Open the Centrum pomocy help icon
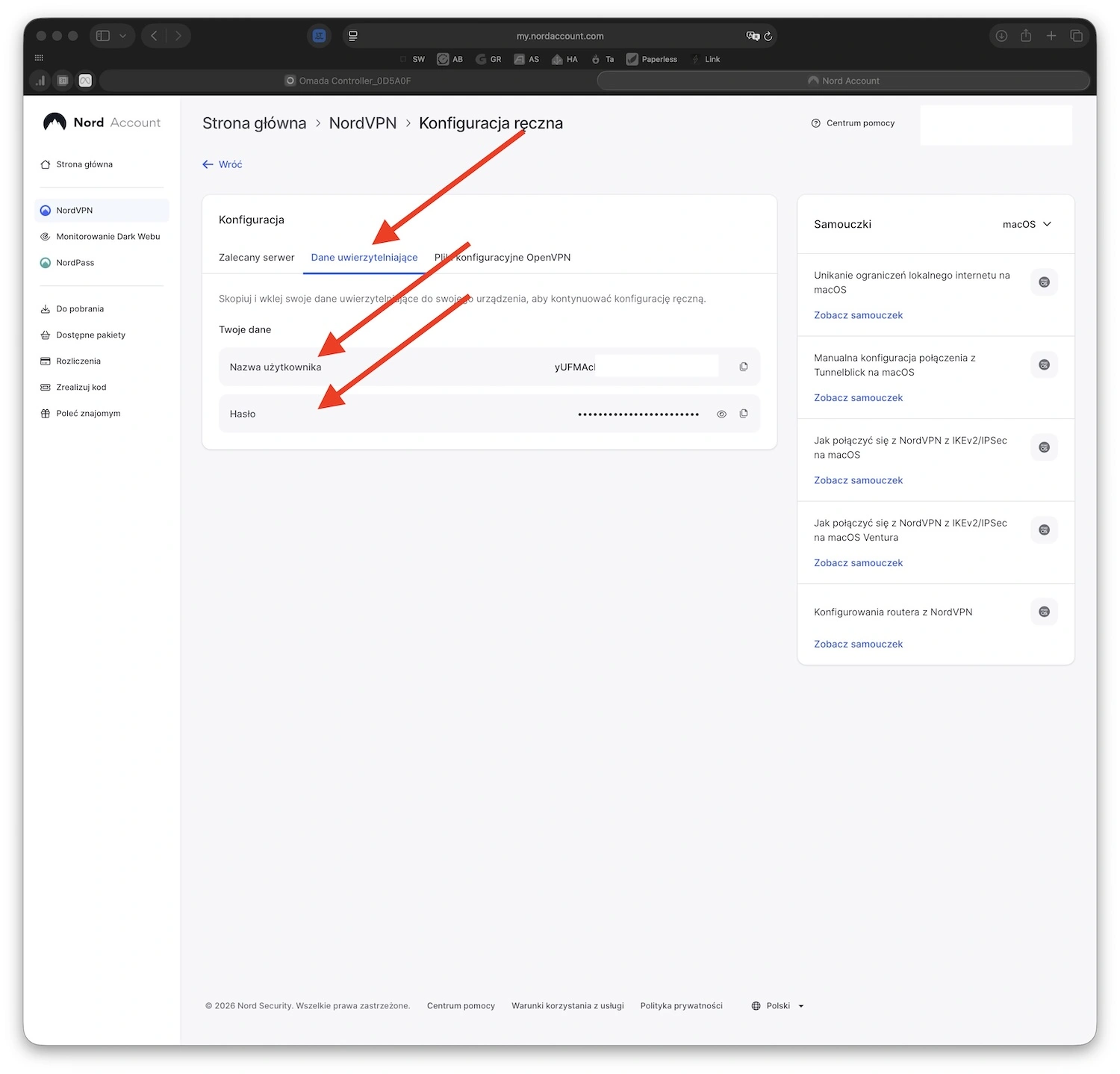The height and width of the screenshot is (1074, 1120). pos(815,123)
